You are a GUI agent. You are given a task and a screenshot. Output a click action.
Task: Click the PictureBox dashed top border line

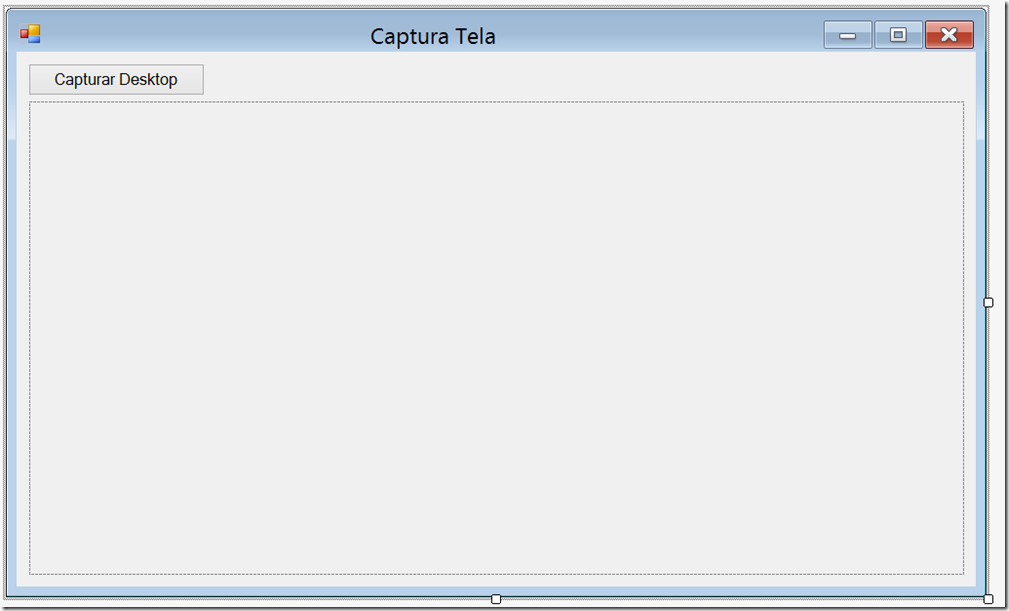496,102
